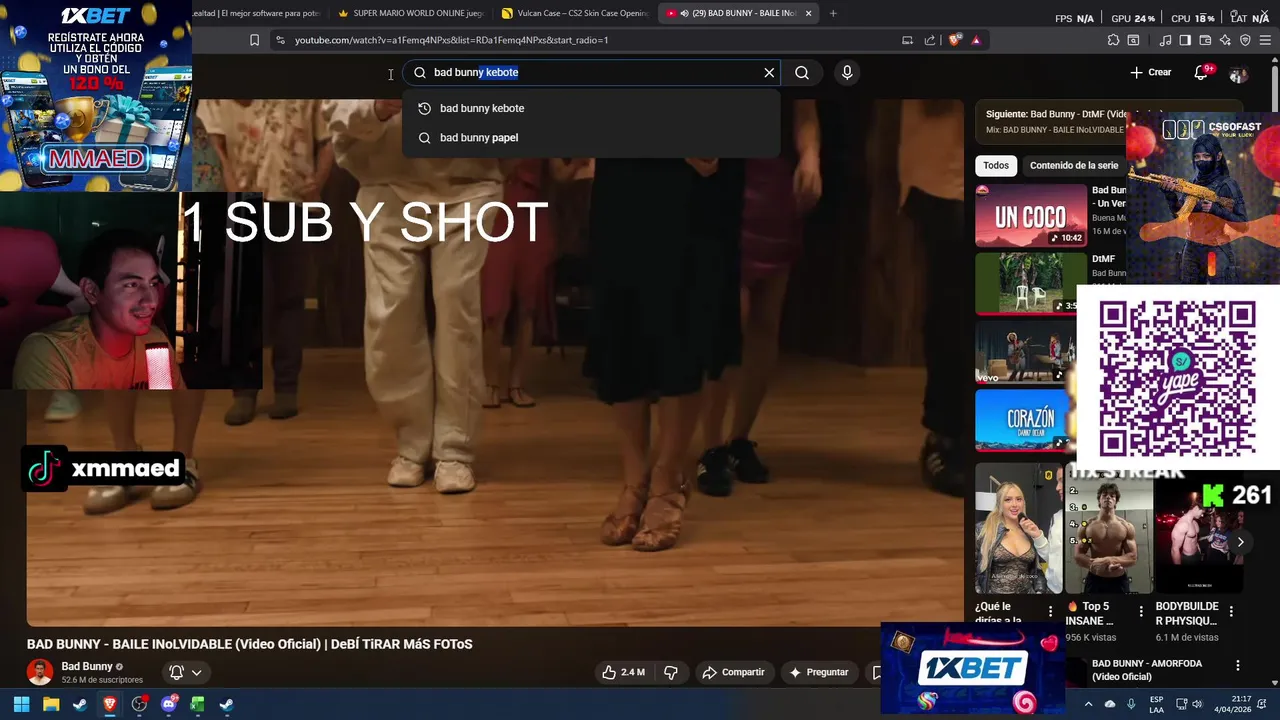Click the cast/install screen icon in address bar

907,40
